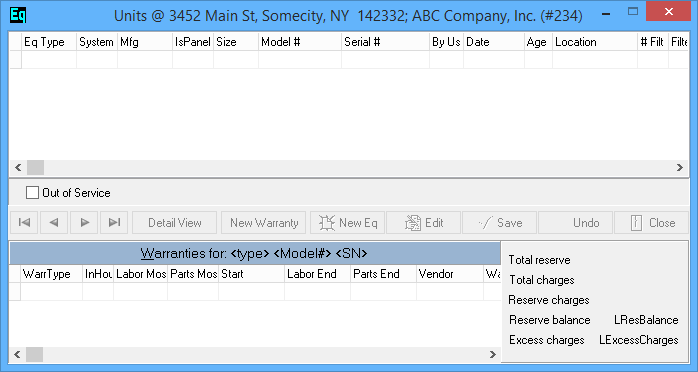Minimize the Units window
The width and height of the screenshot is (698, 372).
[x=605, y=13]
